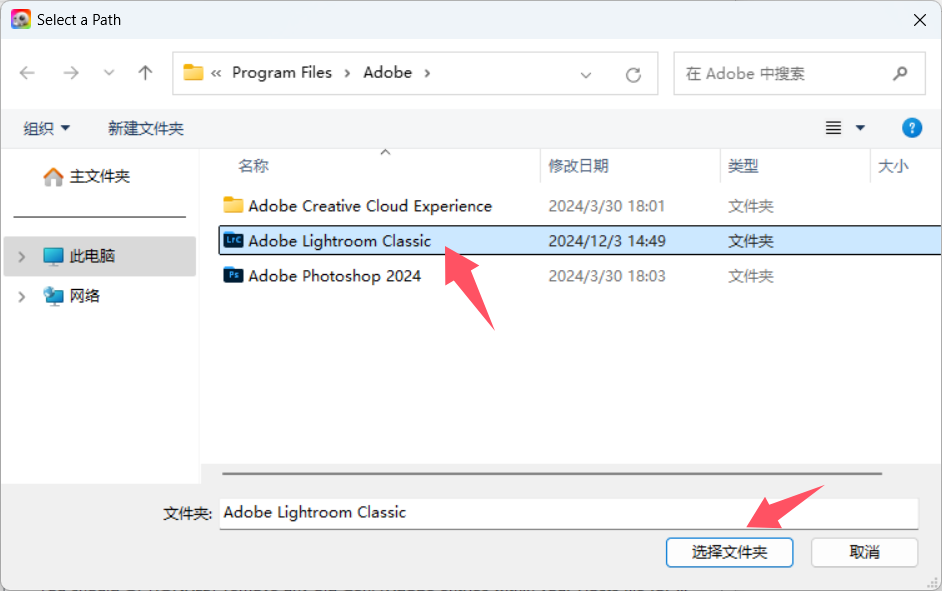The height and width of the screenshot is (591, 942).
Task: Click the 选择文件夹 button
Action: (x=729, y=552)
